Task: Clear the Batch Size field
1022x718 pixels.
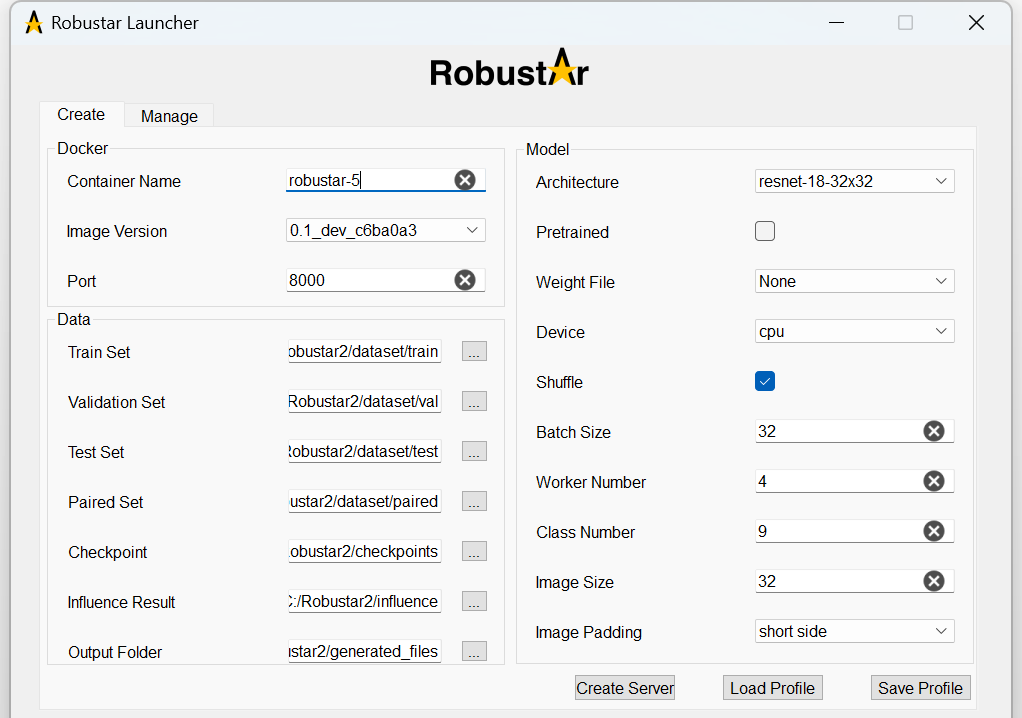Action: click(x=933, y=431)
